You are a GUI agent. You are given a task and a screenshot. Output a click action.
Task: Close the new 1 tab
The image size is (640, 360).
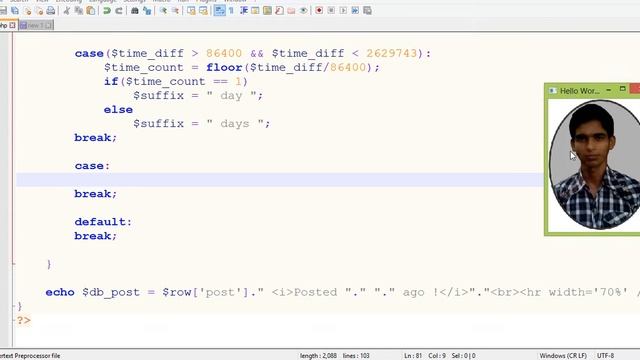(x=49, y=25)
